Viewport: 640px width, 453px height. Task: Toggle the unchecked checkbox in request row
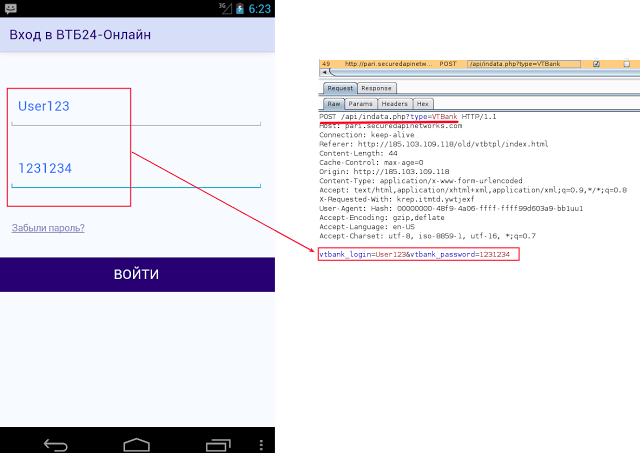pos(625,64)
